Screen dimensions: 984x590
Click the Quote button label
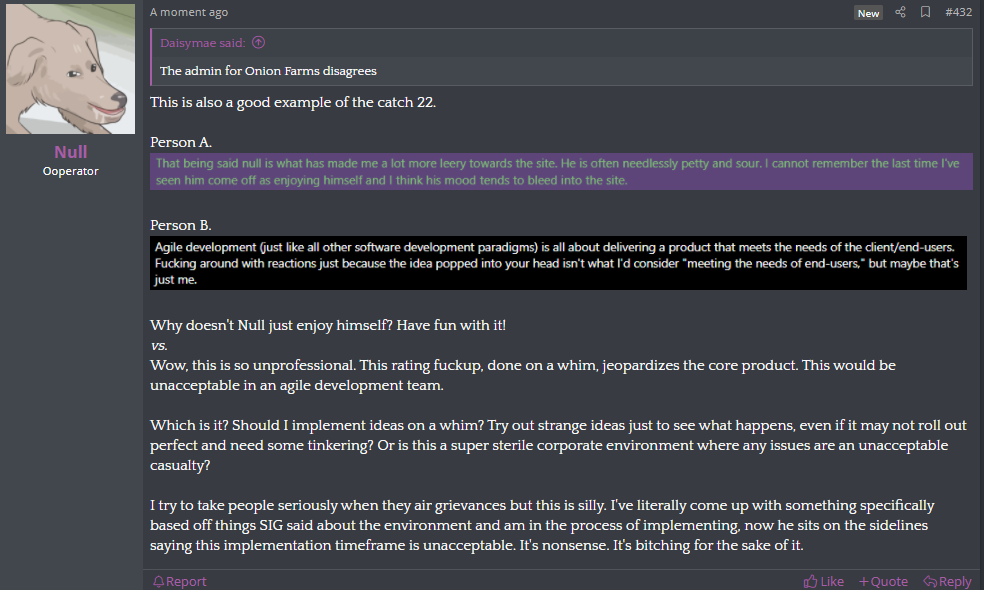click(889, 582)
